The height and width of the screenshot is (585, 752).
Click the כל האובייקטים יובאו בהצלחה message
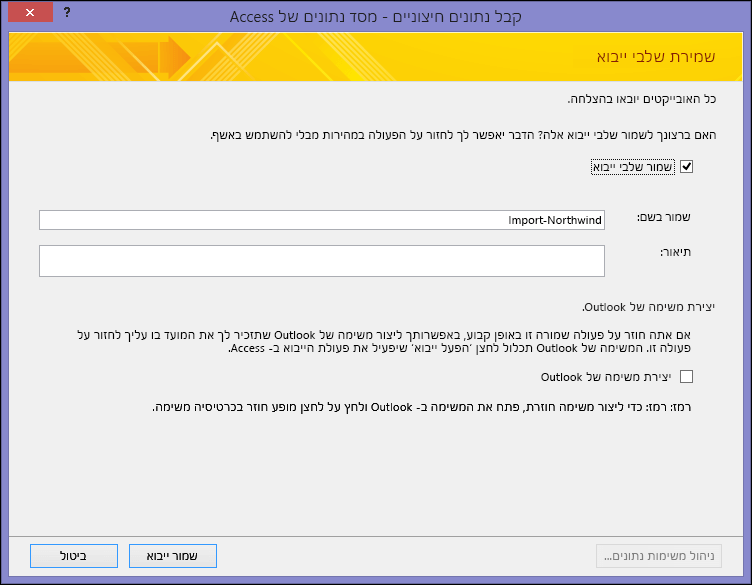[x=642, y=99]
